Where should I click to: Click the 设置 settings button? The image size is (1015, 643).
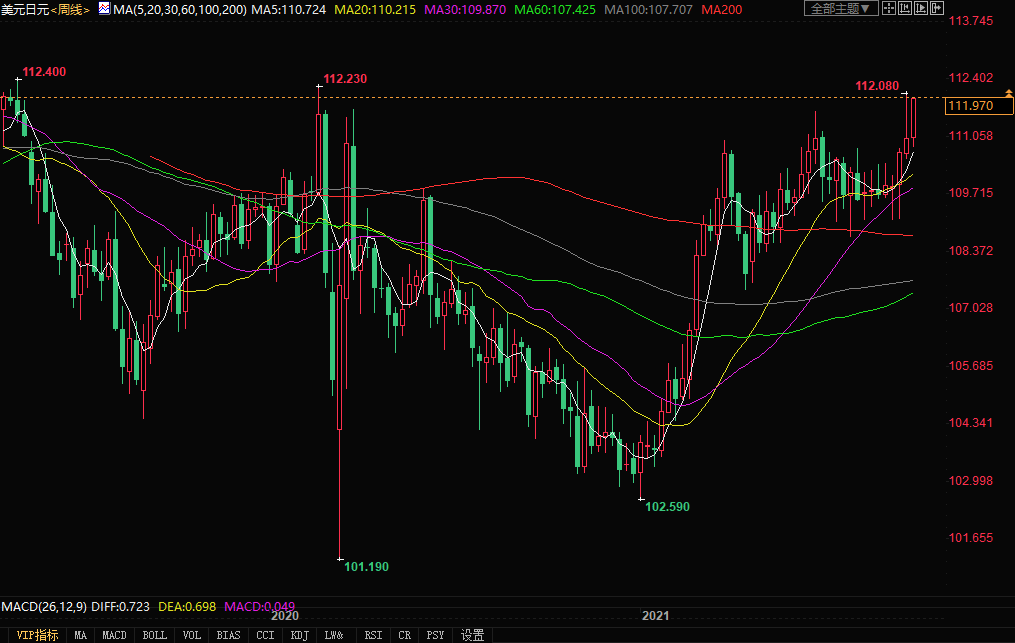(472, 635)
